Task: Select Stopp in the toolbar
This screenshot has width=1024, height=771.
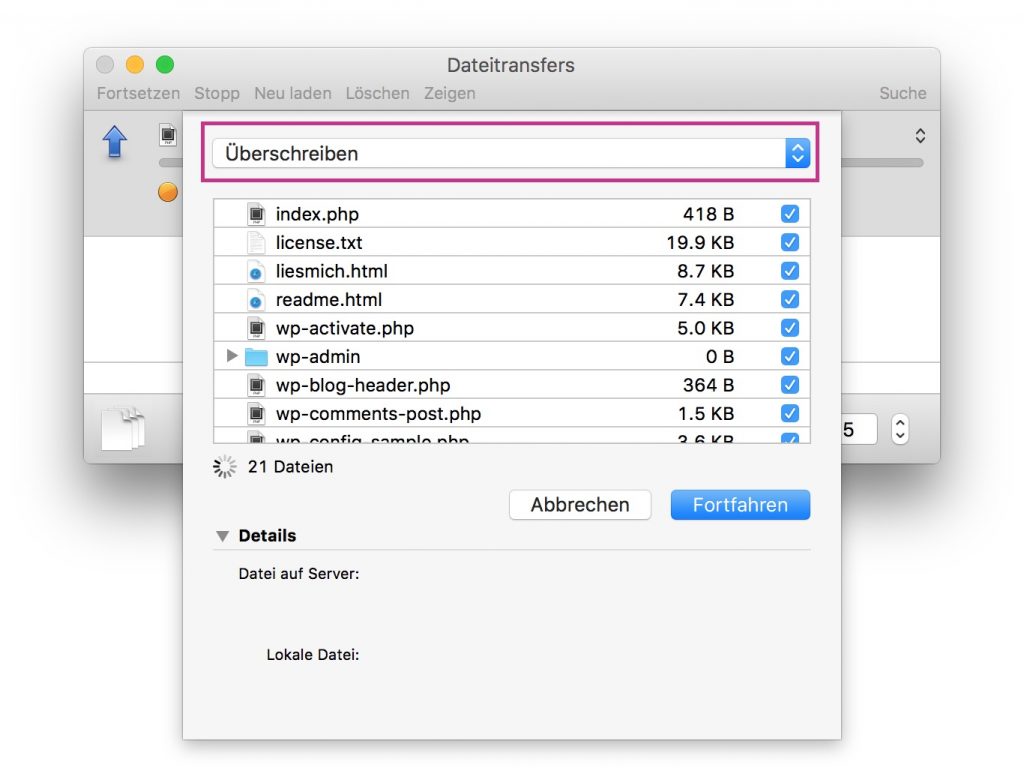Action: pos(216,93)
